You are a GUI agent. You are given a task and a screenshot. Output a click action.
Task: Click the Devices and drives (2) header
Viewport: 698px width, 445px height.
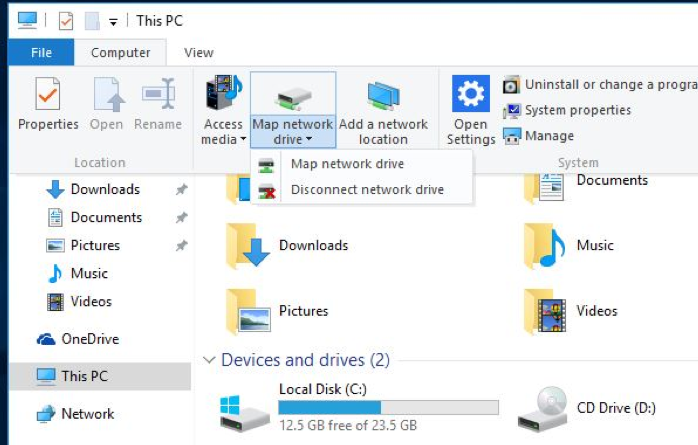(305, 360)
